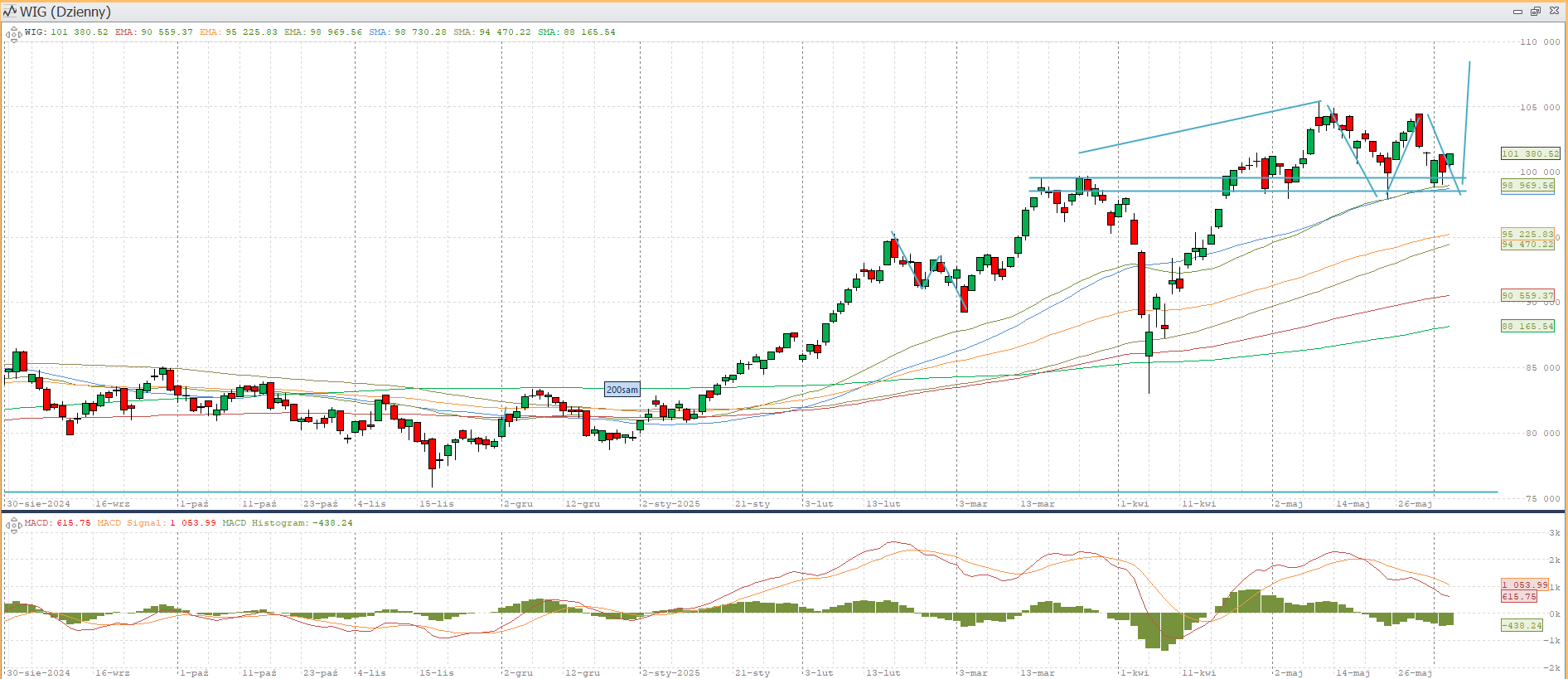Minimize the WIG chart window
Image resolution: width=1568 pixels, height=679 pixels.
1517,12
